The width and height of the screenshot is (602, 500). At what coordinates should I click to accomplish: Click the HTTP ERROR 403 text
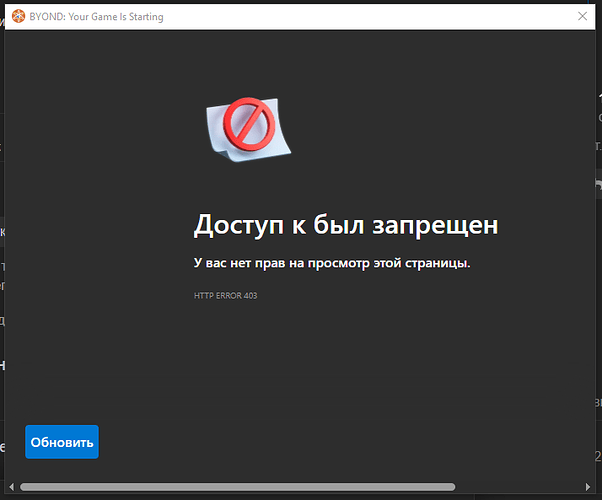pyautogui.click(x=225, y=296)
